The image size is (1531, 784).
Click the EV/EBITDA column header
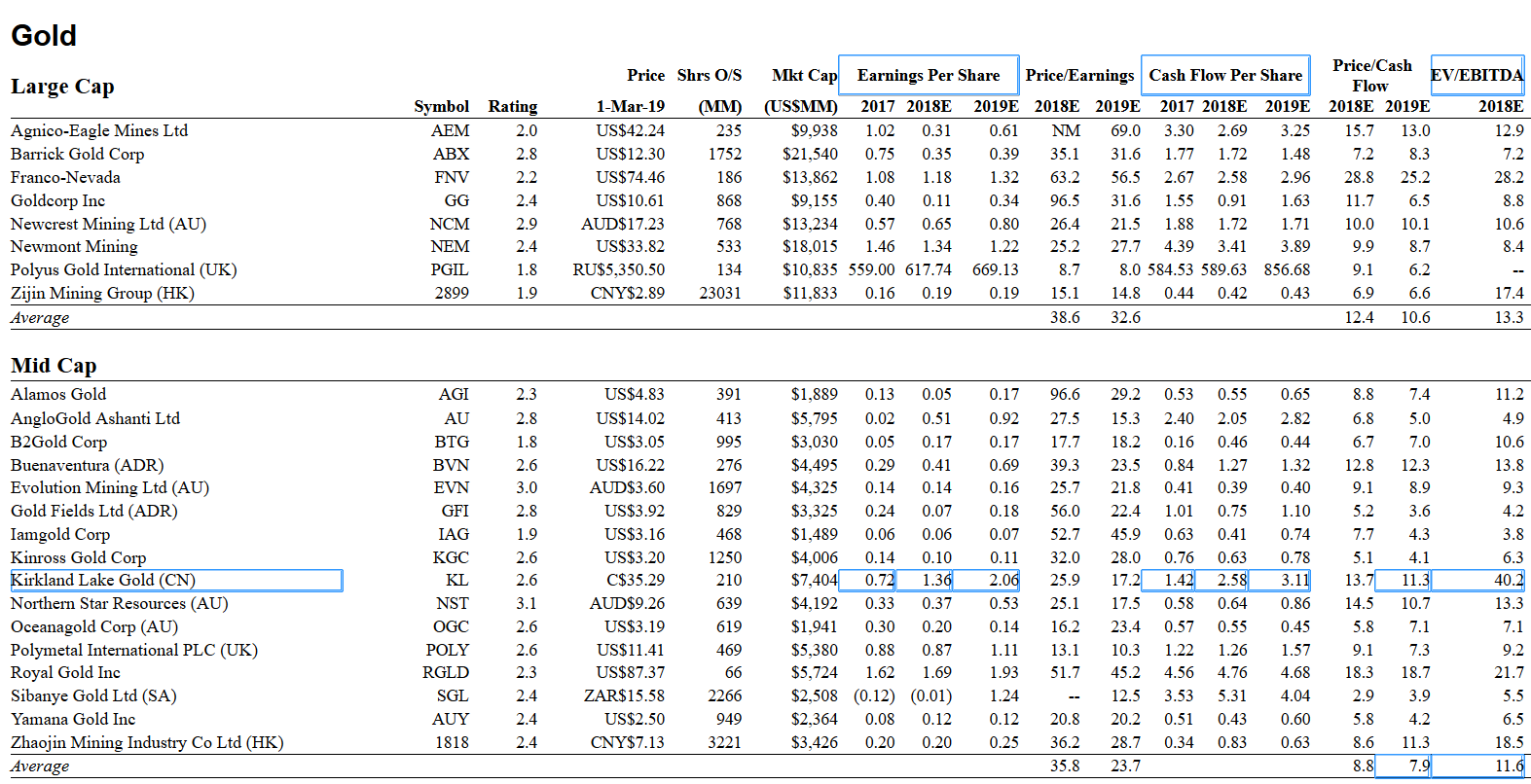[1476, 75]
